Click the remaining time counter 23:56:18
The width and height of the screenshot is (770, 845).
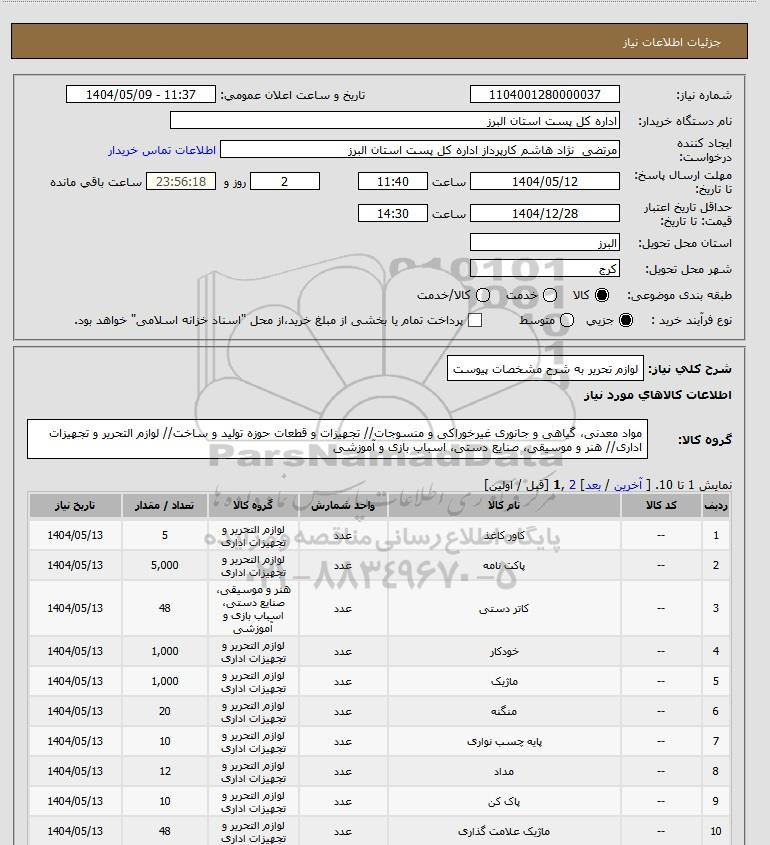point(181,182)
